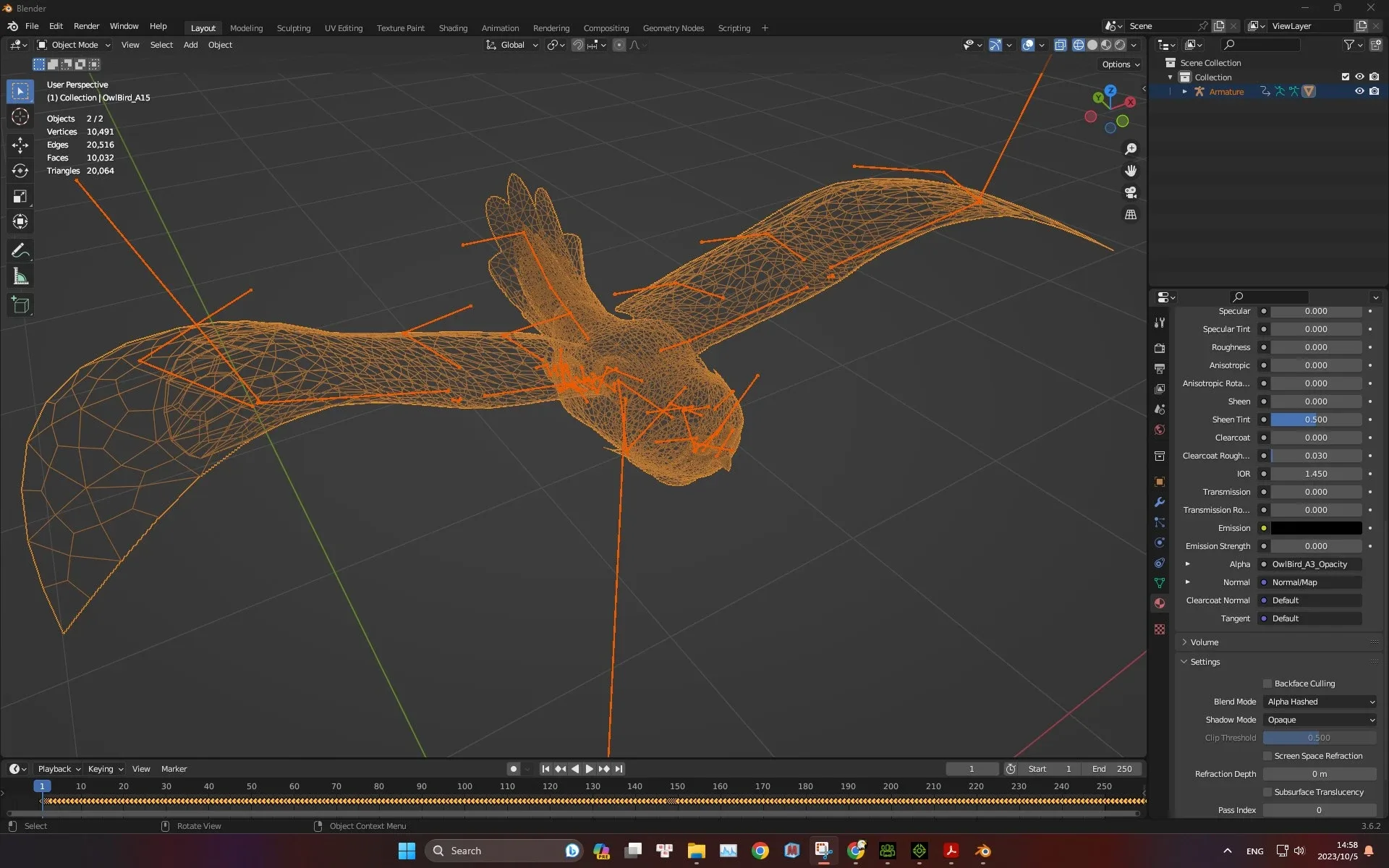1389x868 pixels.
Task: Switch to the Geometry Nodes workspace tab
Action: pyautogui.click(x=673, y=28)
